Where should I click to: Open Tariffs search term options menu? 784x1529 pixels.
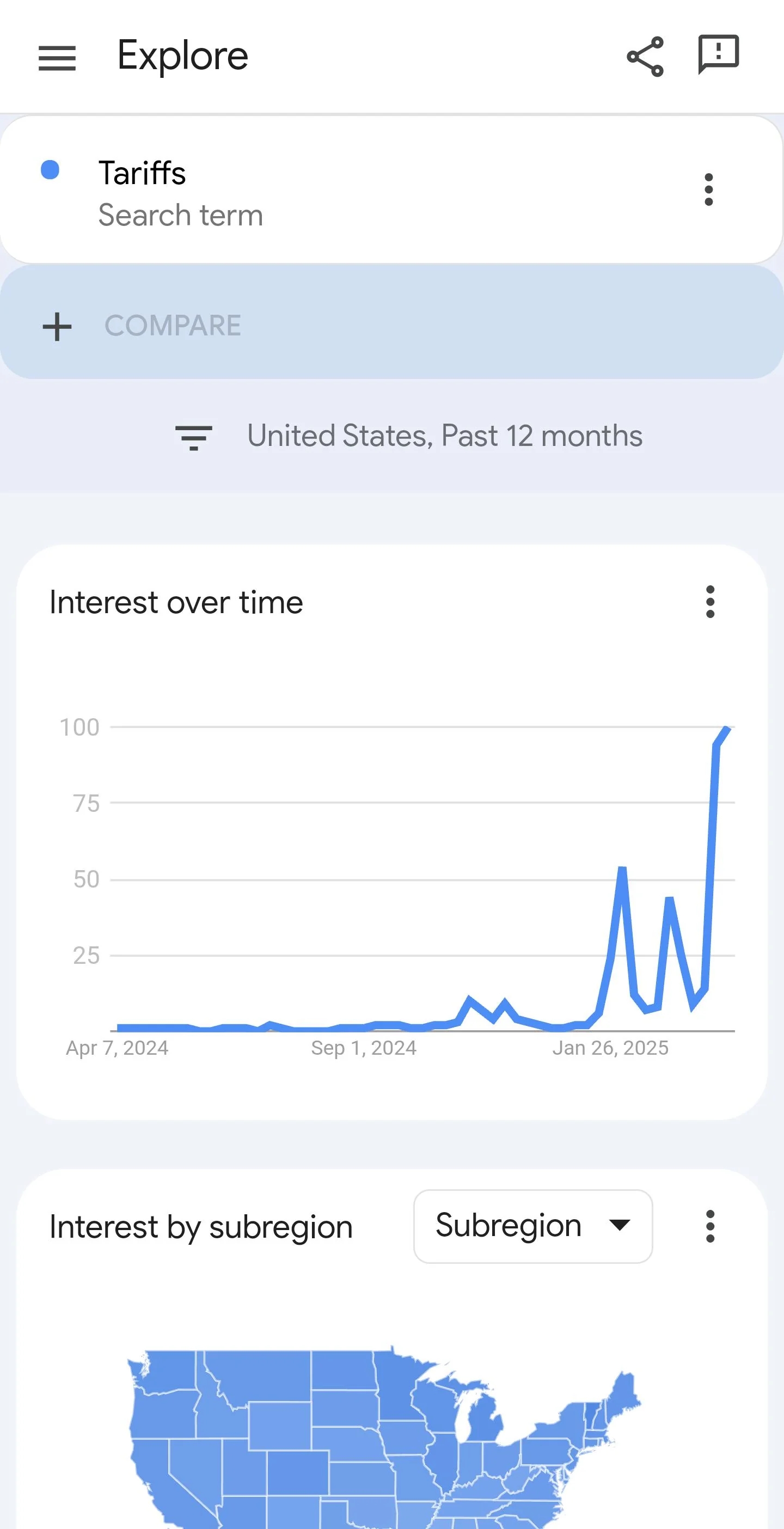coord(708,189)
